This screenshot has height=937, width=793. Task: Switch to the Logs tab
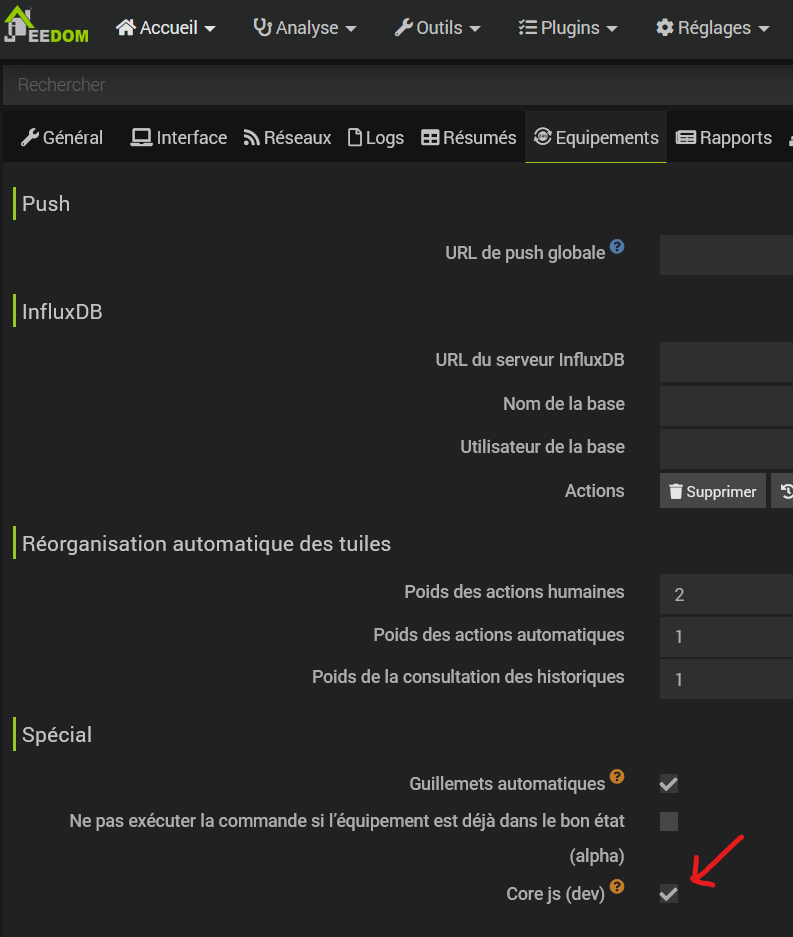click(x=376, y=137)
